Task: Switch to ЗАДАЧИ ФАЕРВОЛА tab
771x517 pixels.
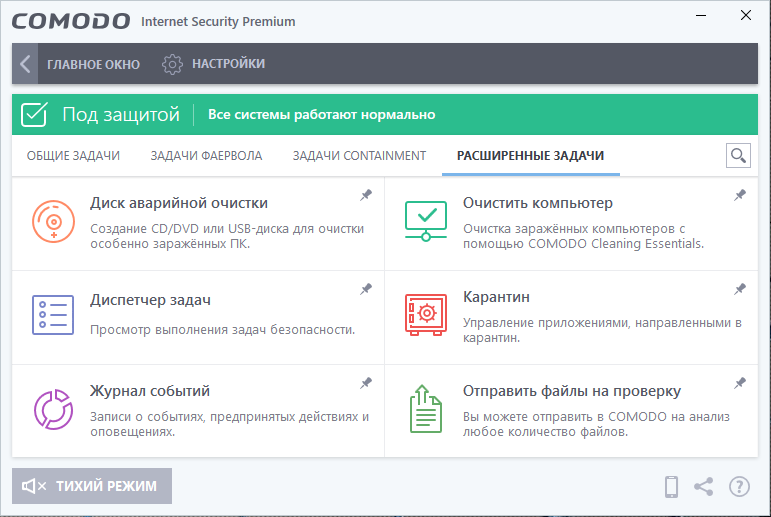Action: coord(206,155)
